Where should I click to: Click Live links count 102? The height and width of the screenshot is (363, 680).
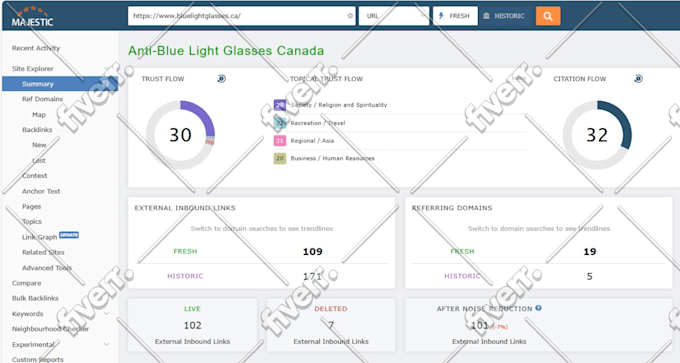[193, 325]
